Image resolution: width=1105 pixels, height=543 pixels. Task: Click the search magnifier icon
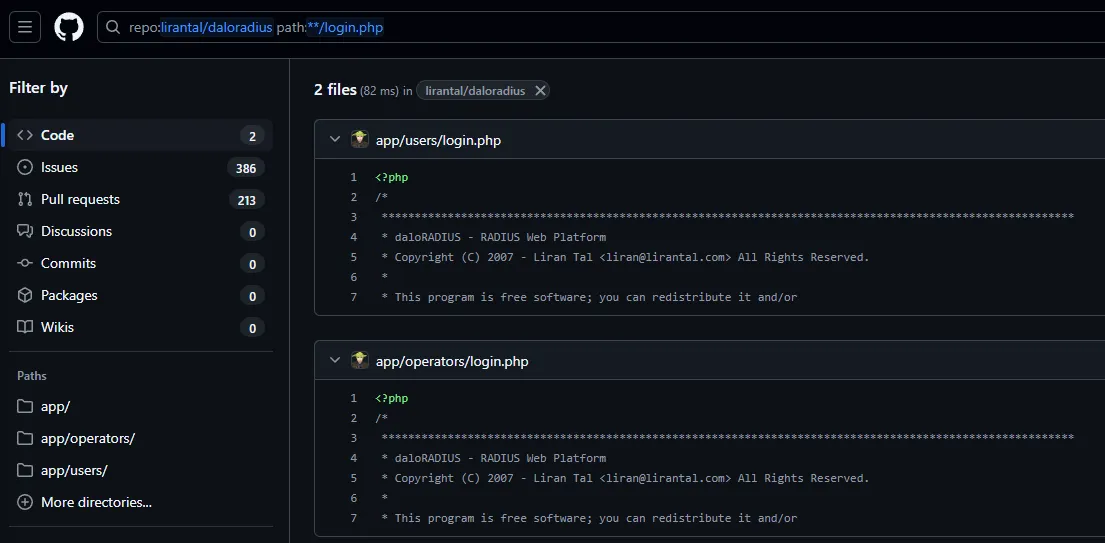click(113, 27)
